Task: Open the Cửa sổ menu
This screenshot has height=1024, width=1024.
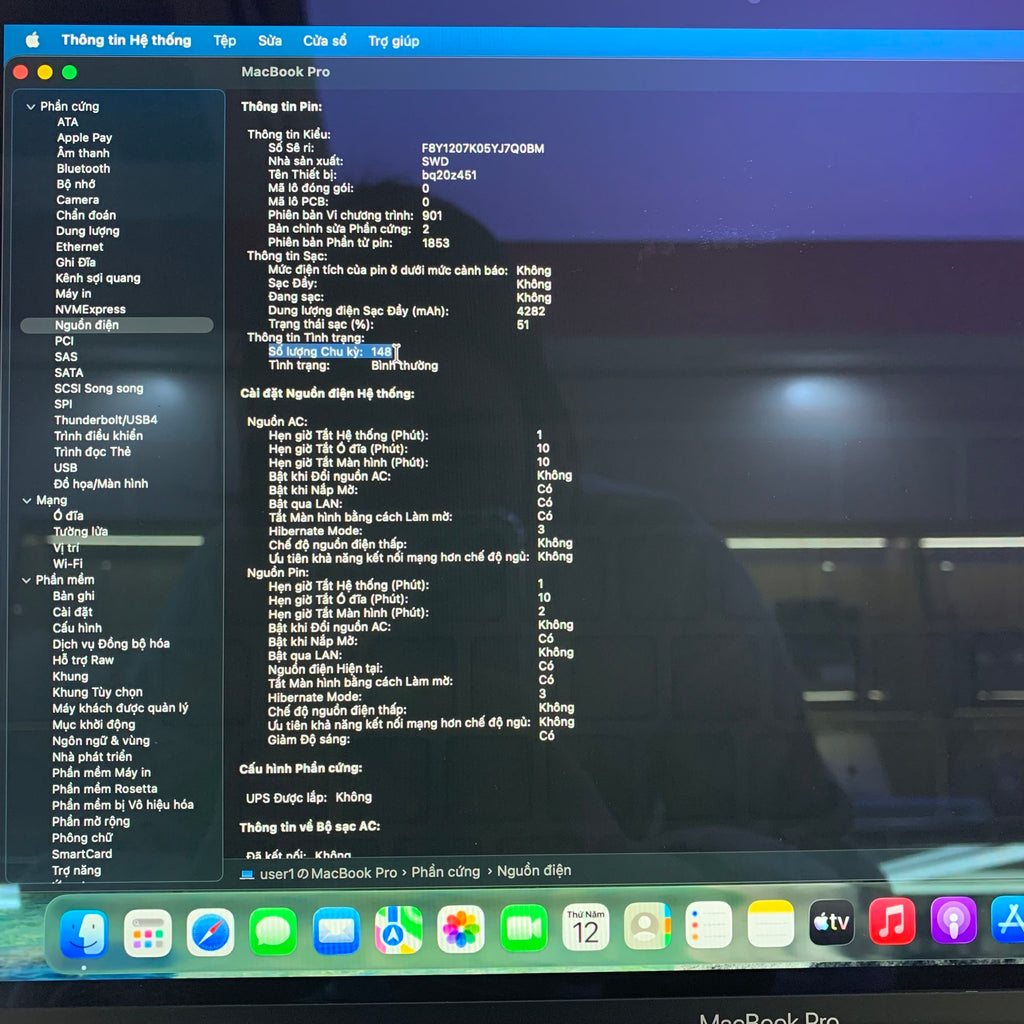Action: [325, 41]
